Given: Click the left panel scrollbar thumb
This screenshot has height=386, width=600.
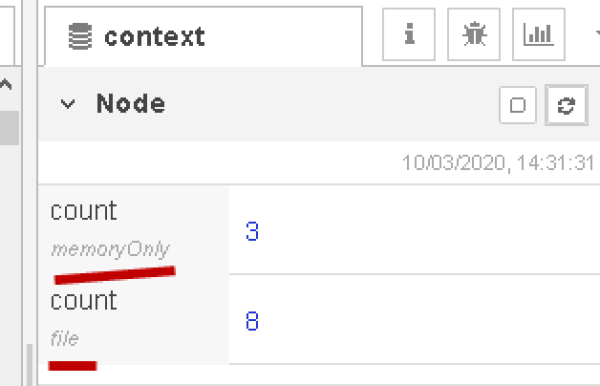Looking at the screenshot, I should [x=8, y=128].
